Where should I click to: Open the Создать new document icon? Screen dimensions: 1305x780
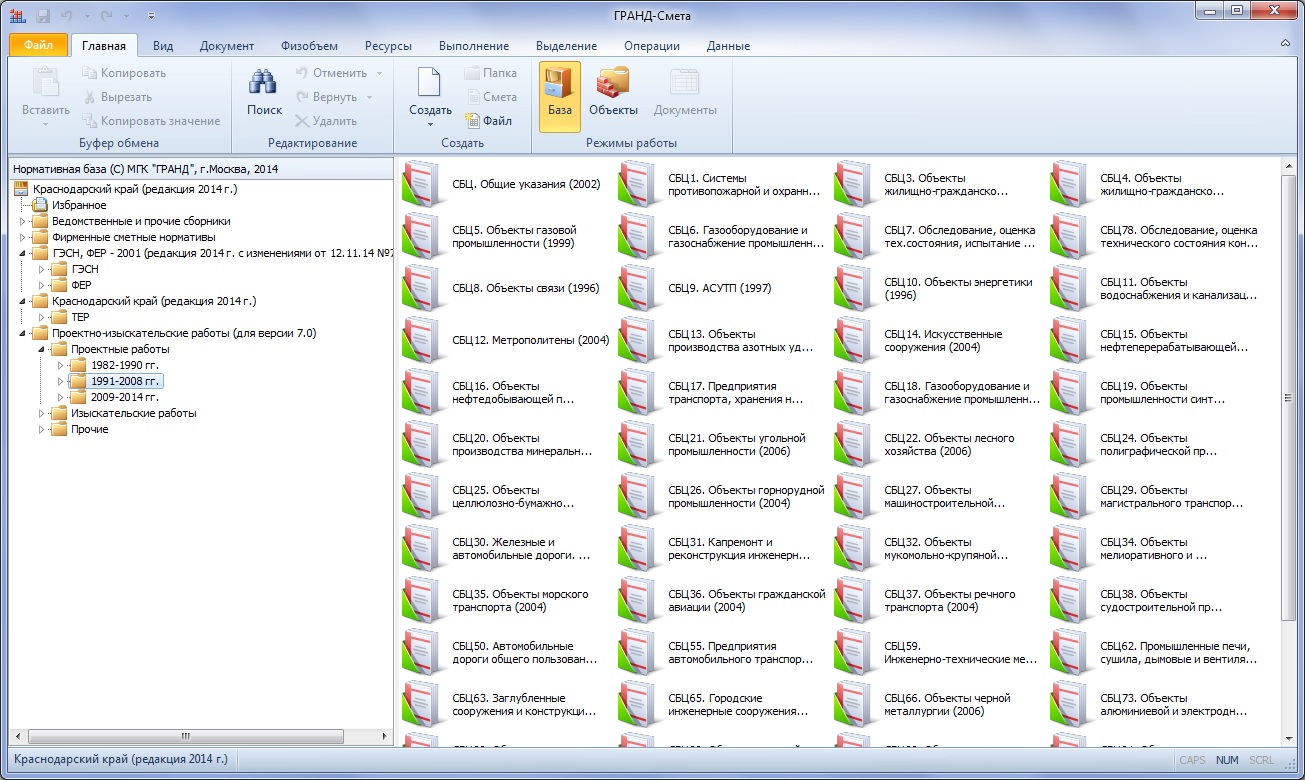pos(429,84)
